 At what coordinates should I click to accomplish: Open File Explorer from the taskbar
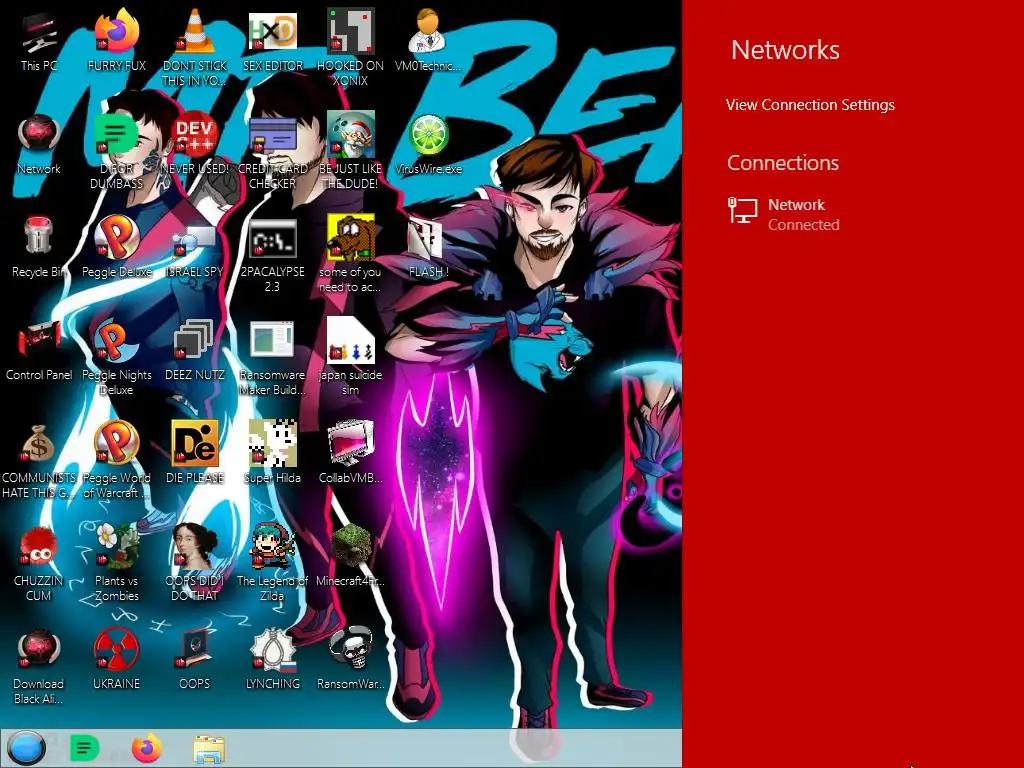(x=210, y=749)
